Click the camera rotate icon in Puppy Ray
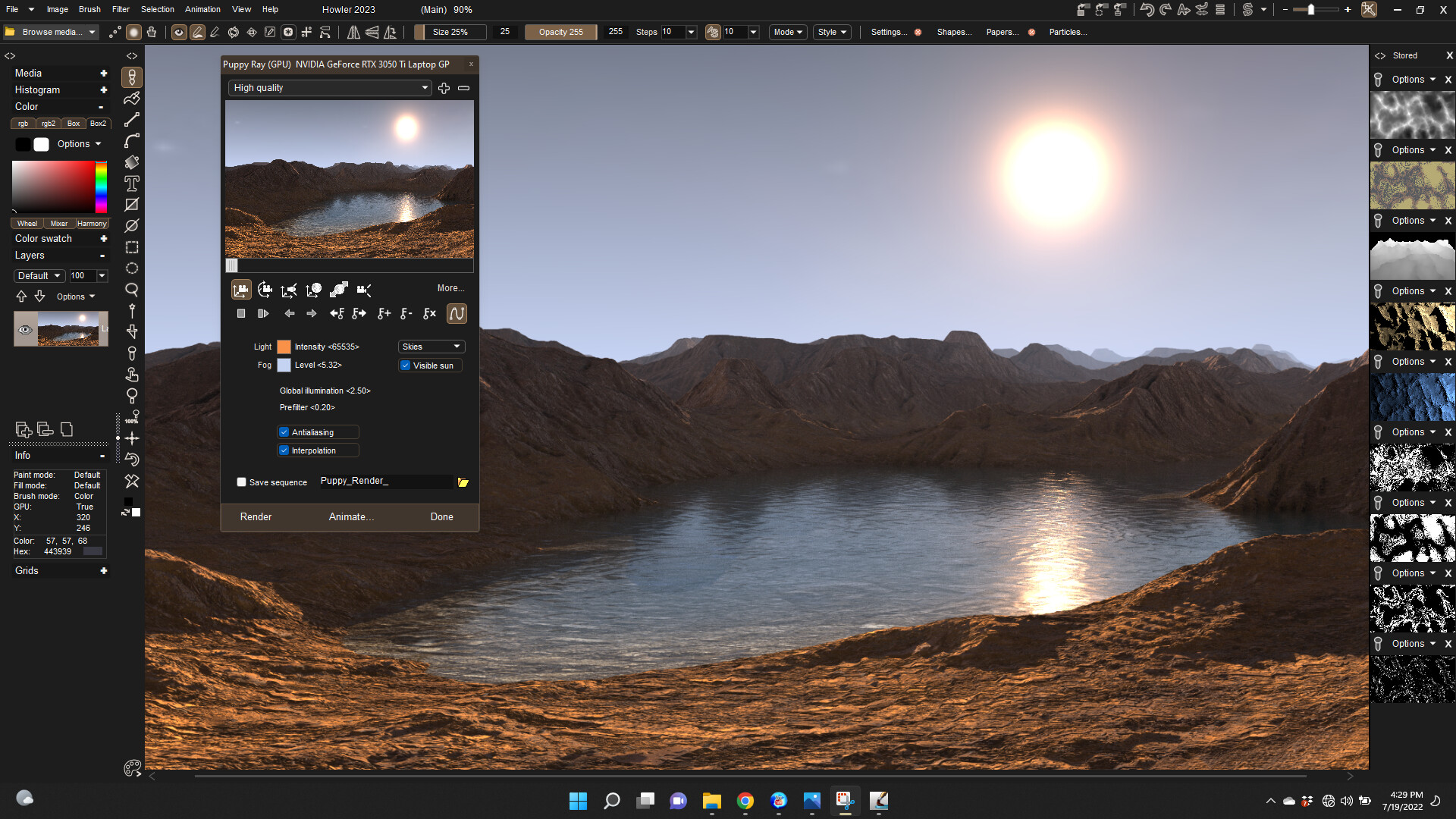Screen dimensions: 1456x819 pyautogui.click(x=265, y=290)
